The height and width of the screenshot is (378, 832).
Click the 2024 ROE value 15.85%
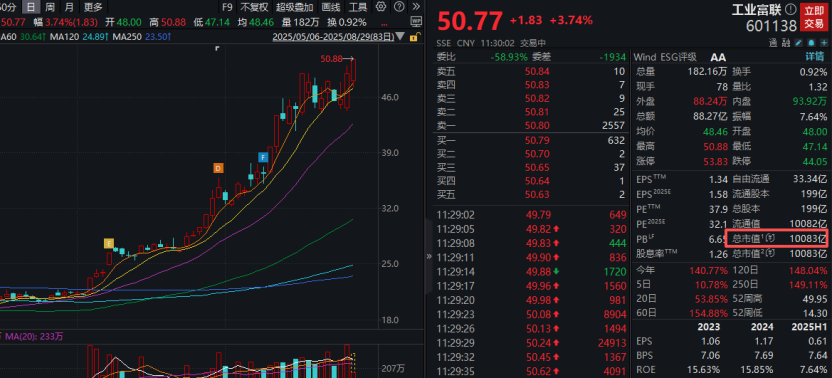tap(756, 370)
